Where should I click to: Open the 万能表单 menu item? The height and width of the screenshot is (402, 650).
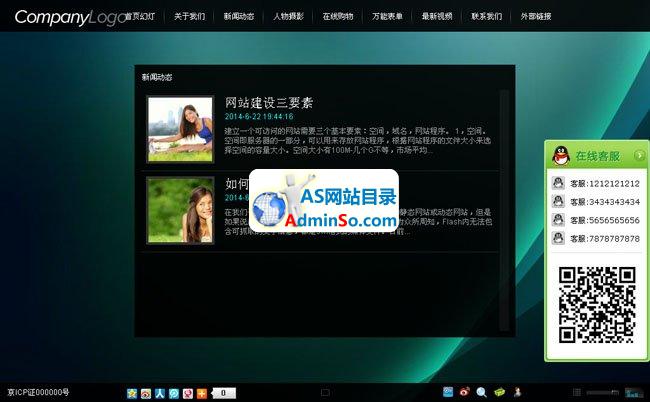(x=387, y=16)
